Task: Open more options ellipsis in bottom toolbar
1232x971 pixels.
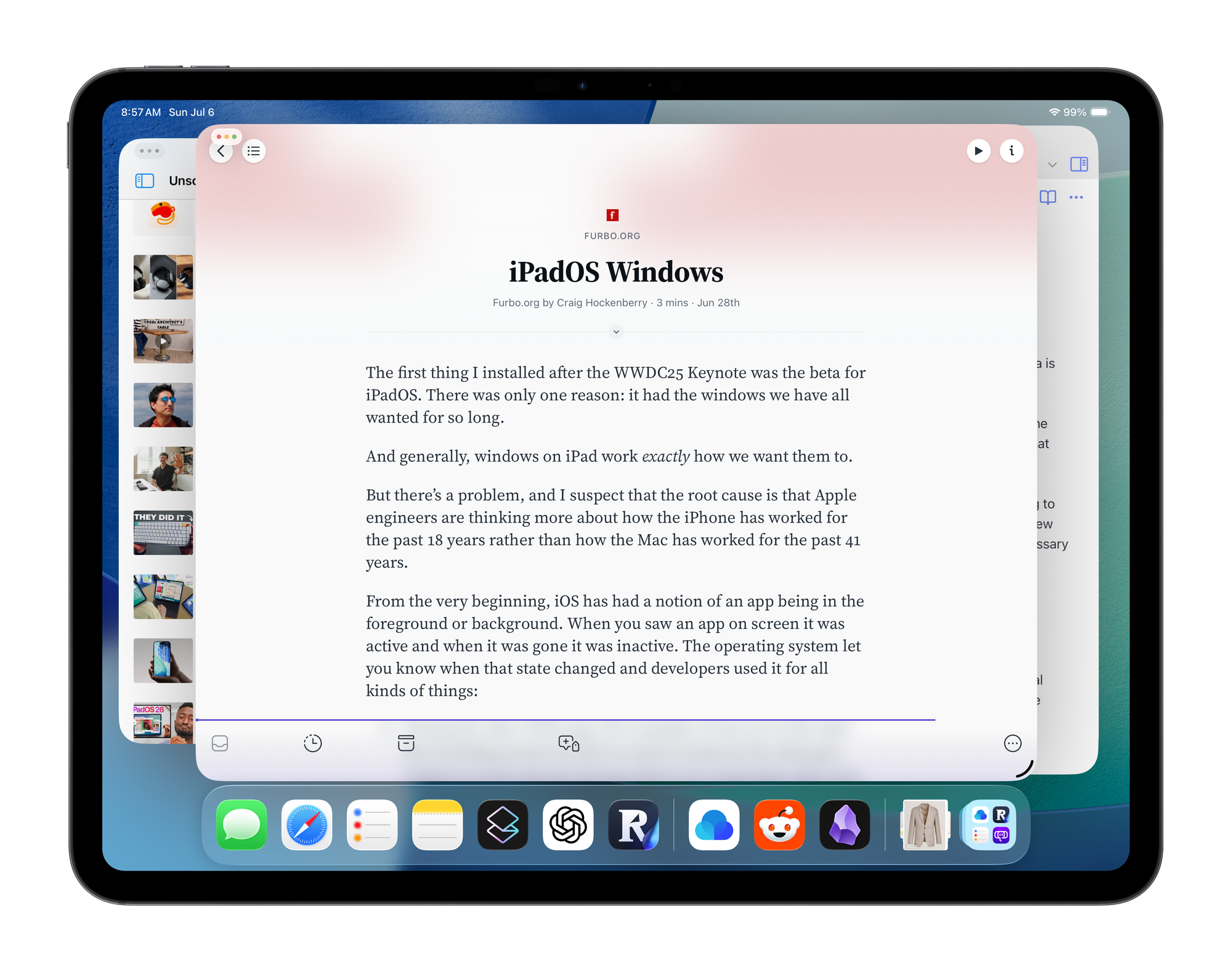Action: tap(1012, 744)
